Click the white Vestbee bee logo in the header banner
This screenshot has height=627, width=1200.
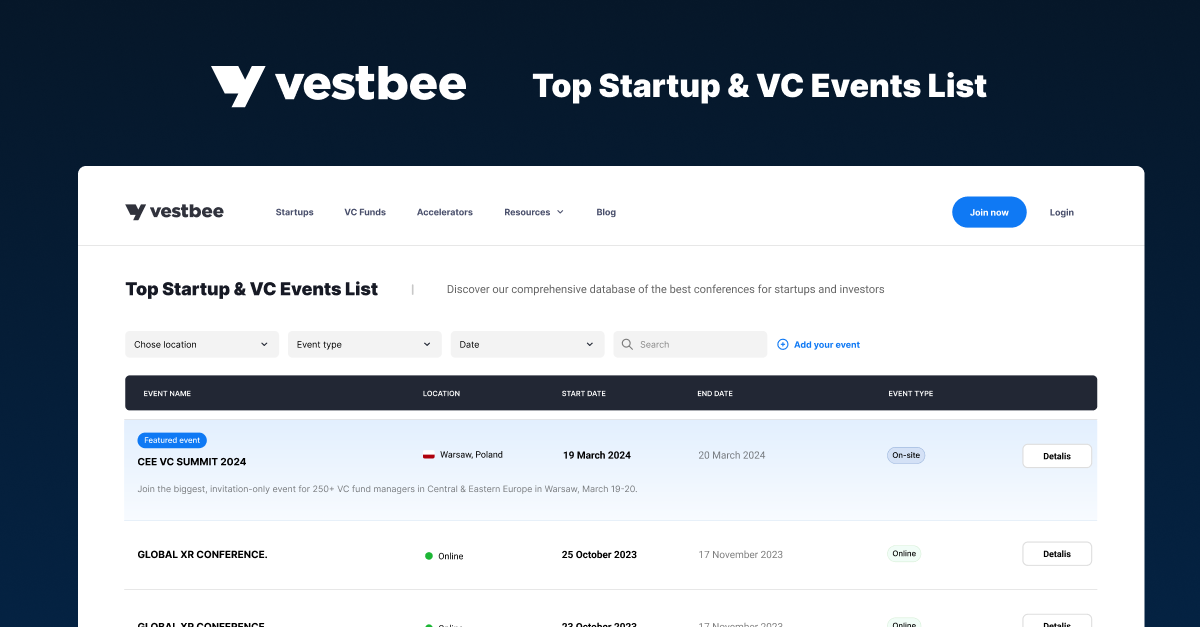(236, 85)
